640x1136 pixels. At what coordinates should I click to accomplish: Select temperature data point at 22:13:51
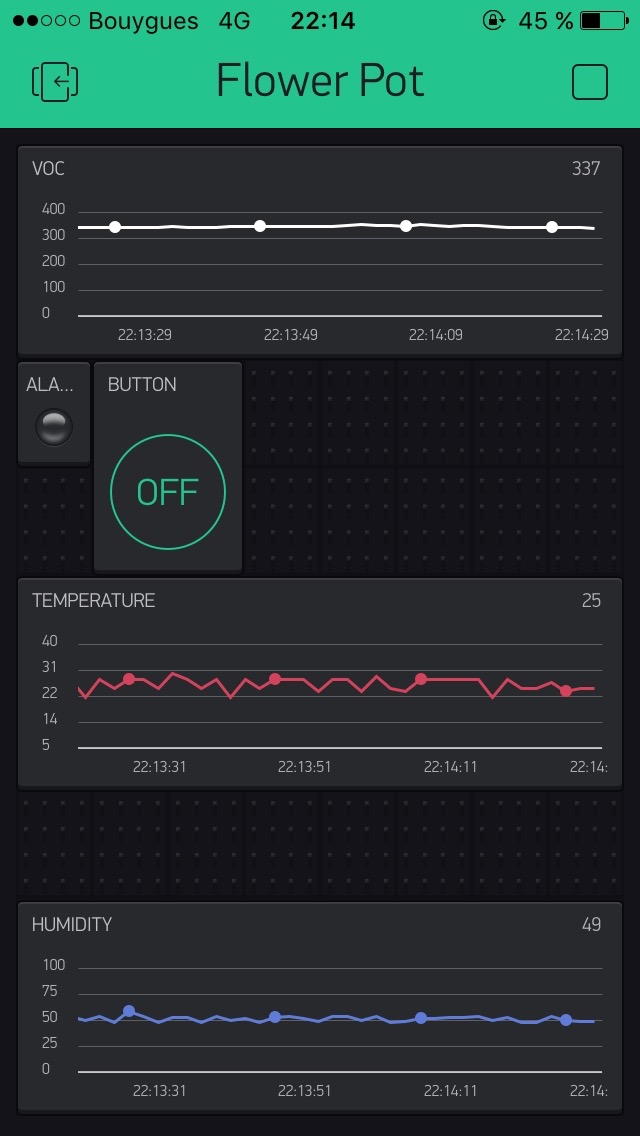pyautogui.click(x=275, y=679)
